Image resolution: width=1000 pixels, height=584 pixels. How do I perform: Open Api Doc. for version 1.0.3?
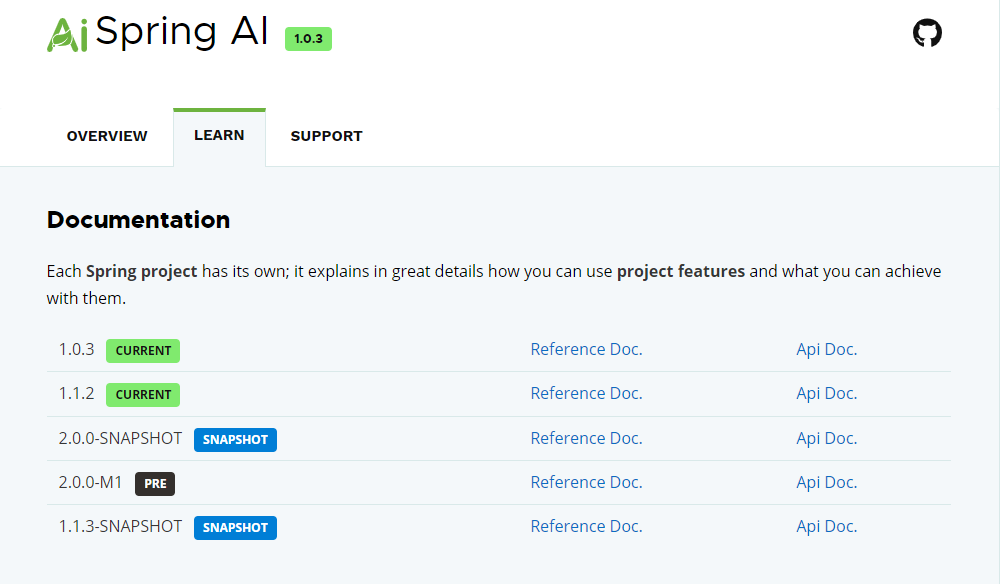827,349
